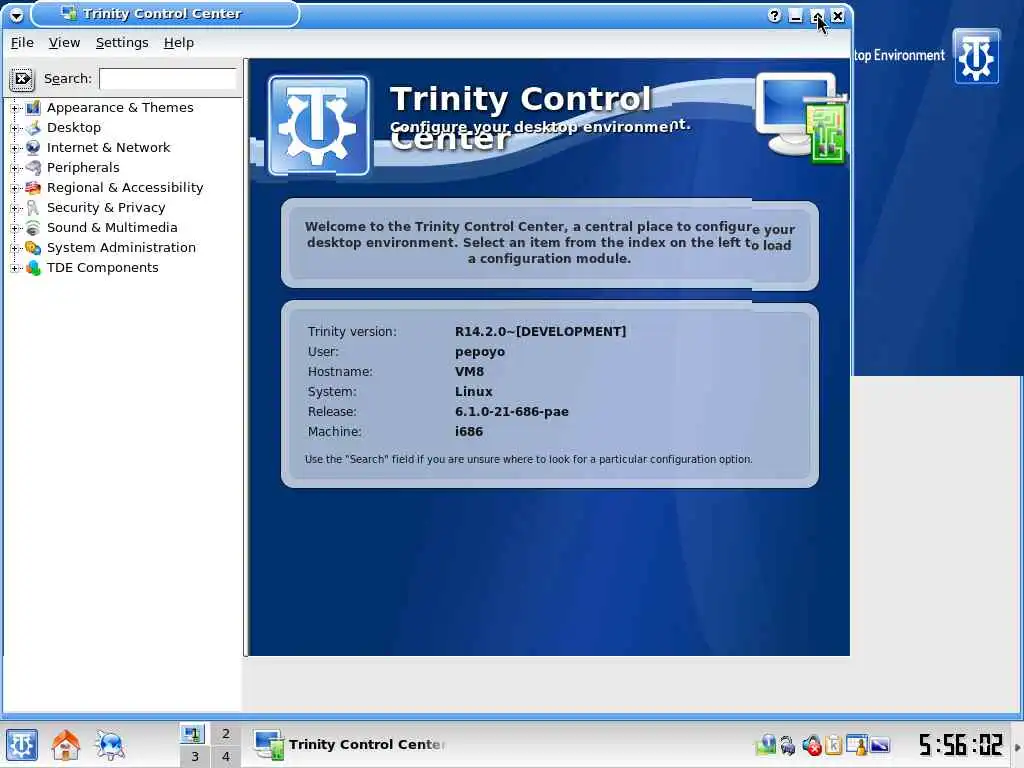Select the Regional & Accessibility label
1024x768 pixels.
click(125, 188)
